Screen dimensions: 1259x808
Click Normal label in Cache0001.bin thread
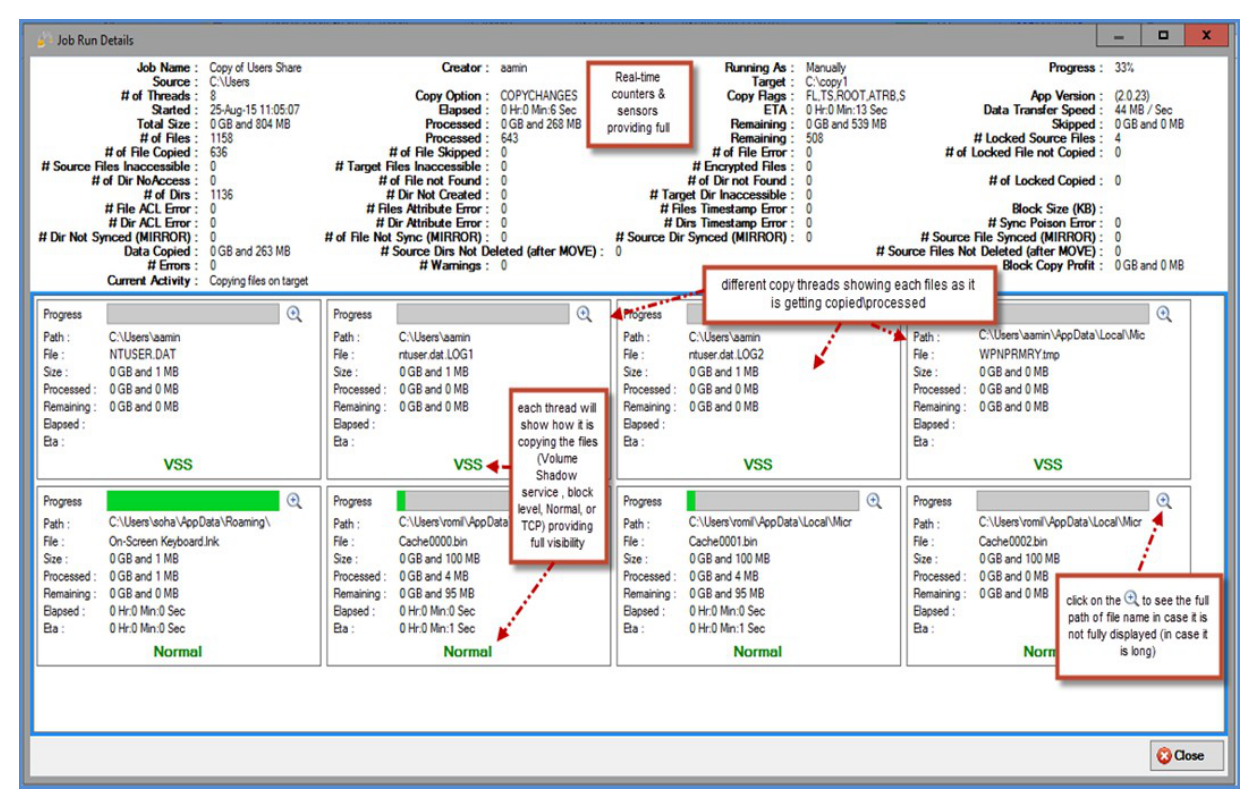(x=758, y=651)
